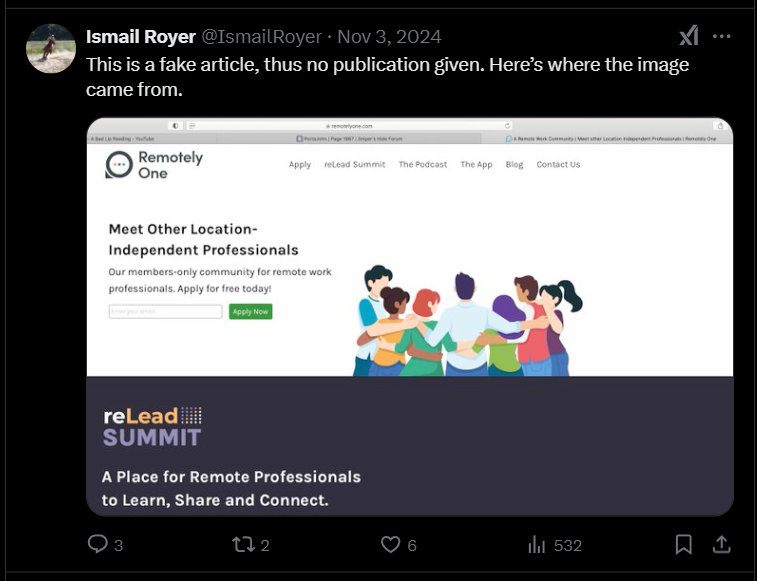Open reLead Summit navigation item
Viewport: 757px width, 581px height.
click(354, 165)
